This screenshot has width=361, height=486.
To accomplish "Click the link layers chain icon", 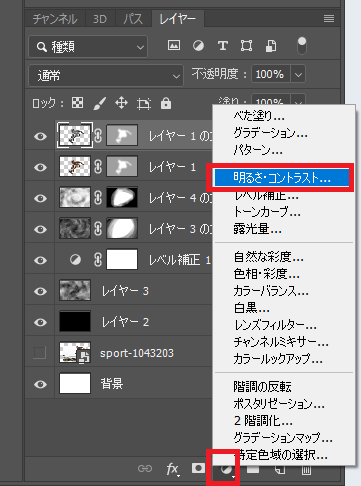I will pos(145,468).
